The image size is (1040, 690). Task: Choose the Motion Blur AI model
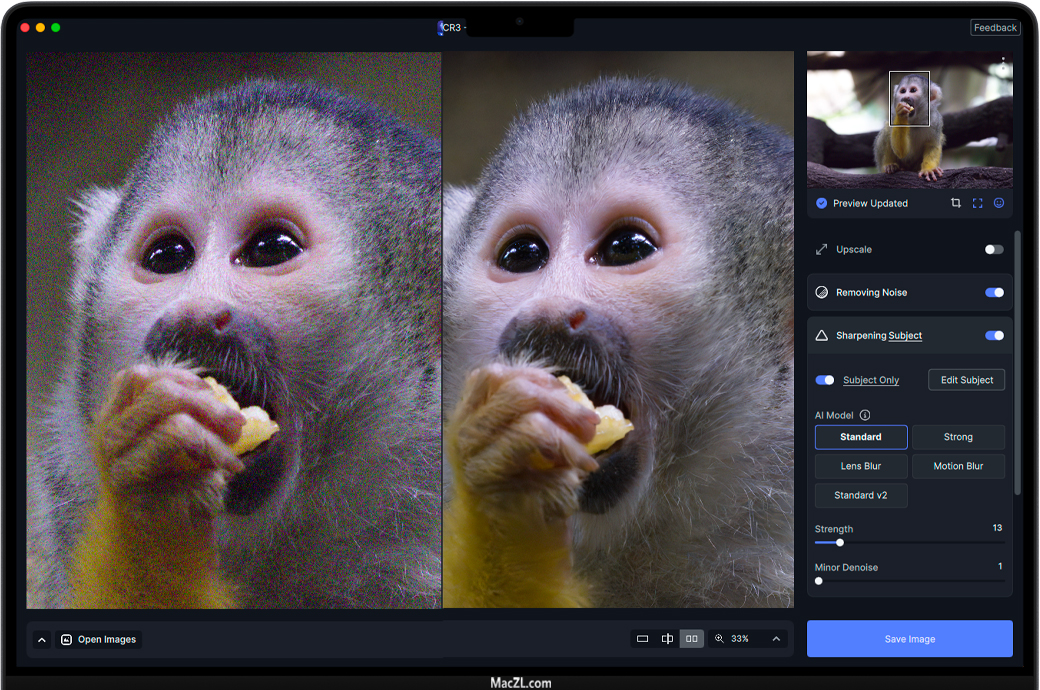pos(958,466)
